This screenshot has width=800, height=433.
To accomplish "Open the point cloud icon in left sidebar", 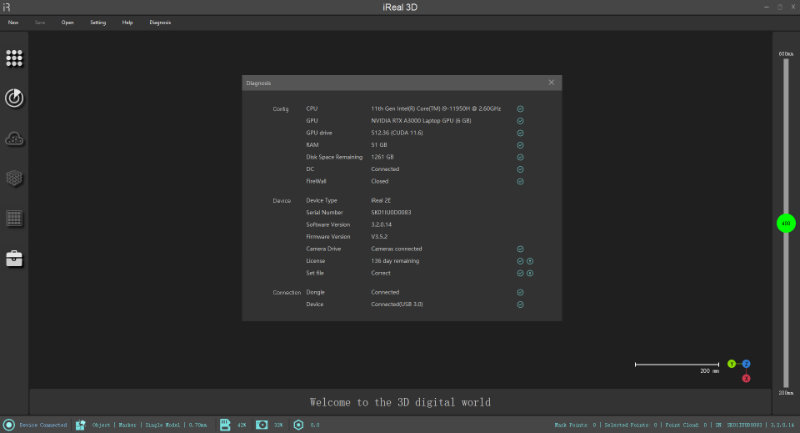I will click(x=14, y=138).
